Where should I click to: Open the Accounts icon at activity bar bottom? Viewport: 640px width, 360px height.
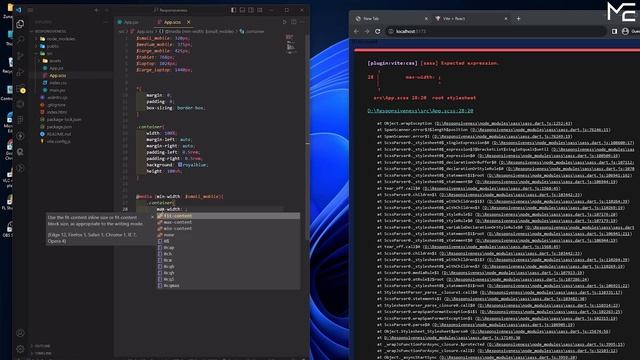pyautogui.click(x=20, y=333)
